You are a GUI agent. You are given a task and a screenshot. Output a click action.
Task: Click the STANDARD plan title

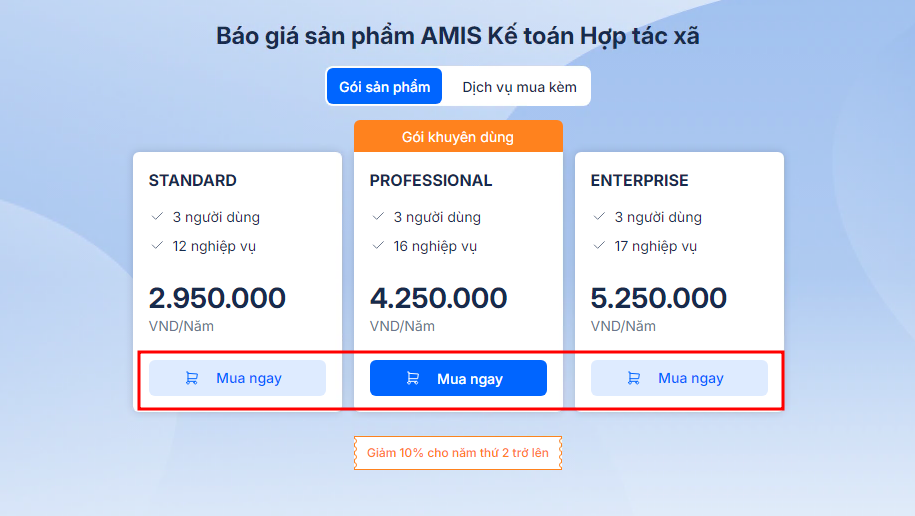[193, 180]
